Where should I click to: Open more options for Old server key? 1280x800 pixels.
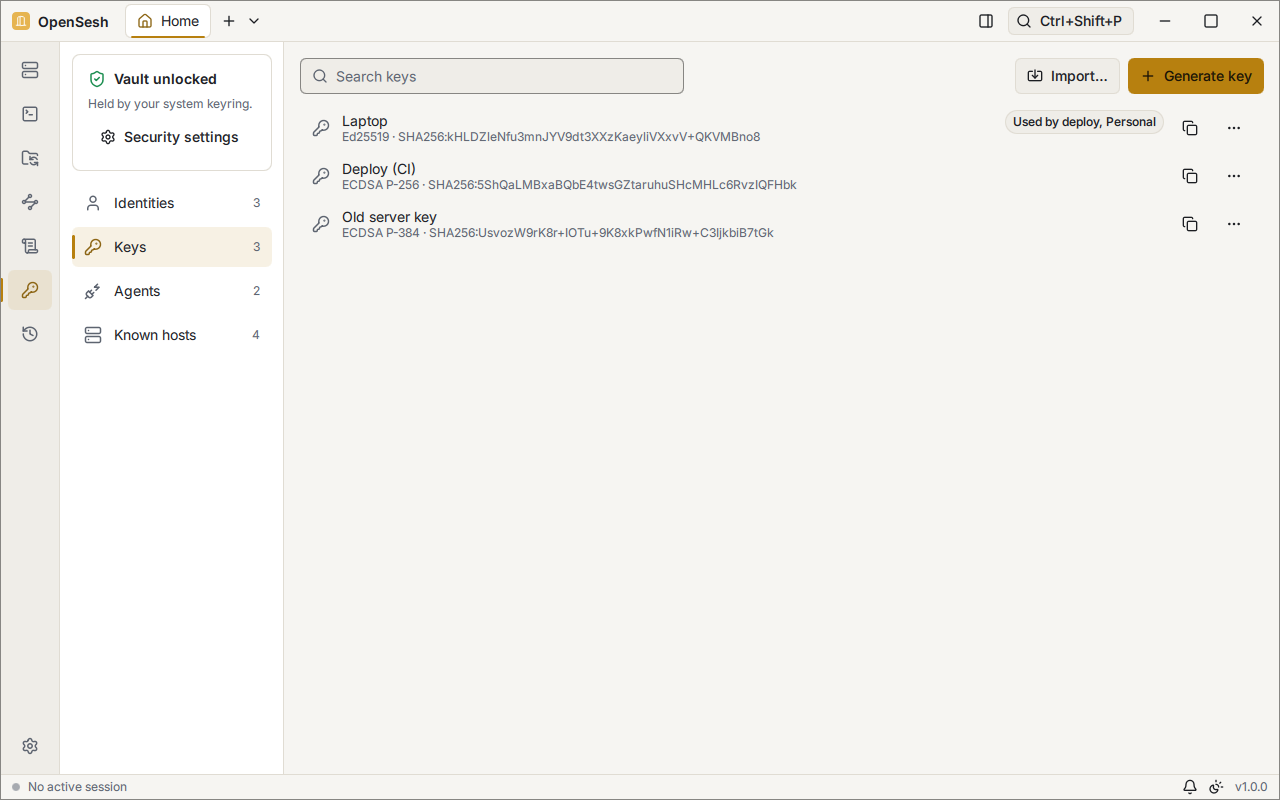[1234, 224]
